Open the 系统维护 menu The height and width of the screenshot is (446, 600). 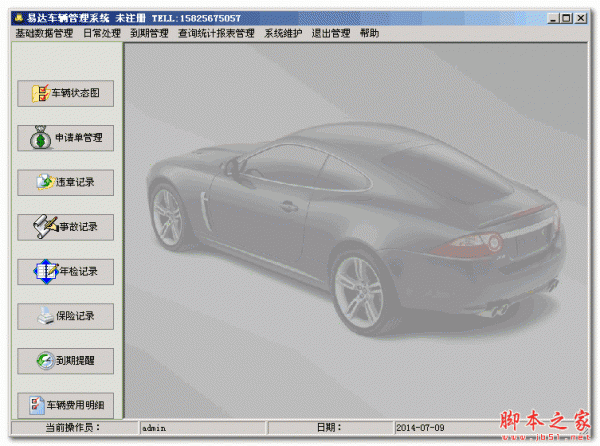pyautogui.click(x=283, y=33)
